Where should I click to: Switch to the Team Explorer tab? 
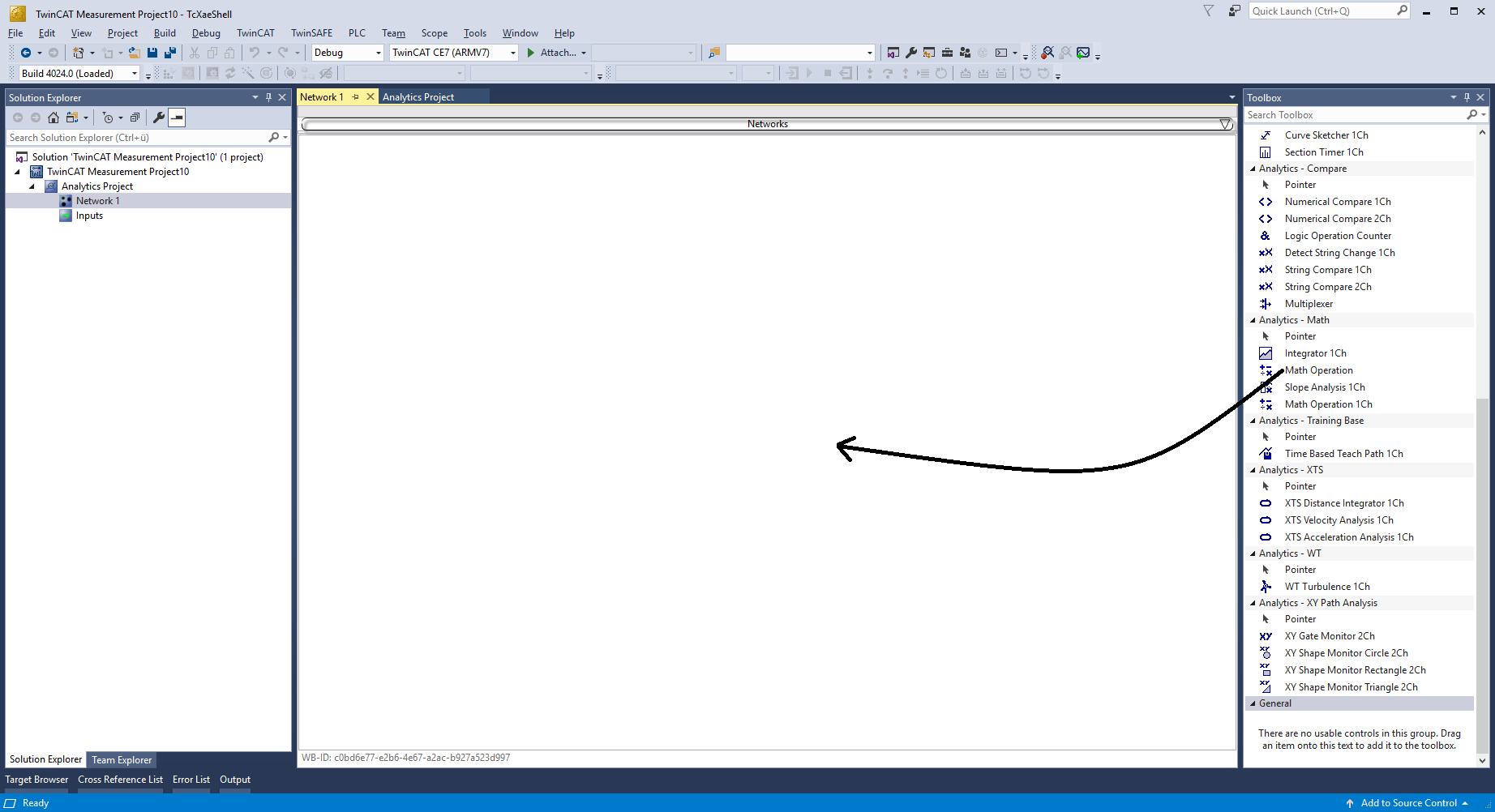tap(121, 760)
